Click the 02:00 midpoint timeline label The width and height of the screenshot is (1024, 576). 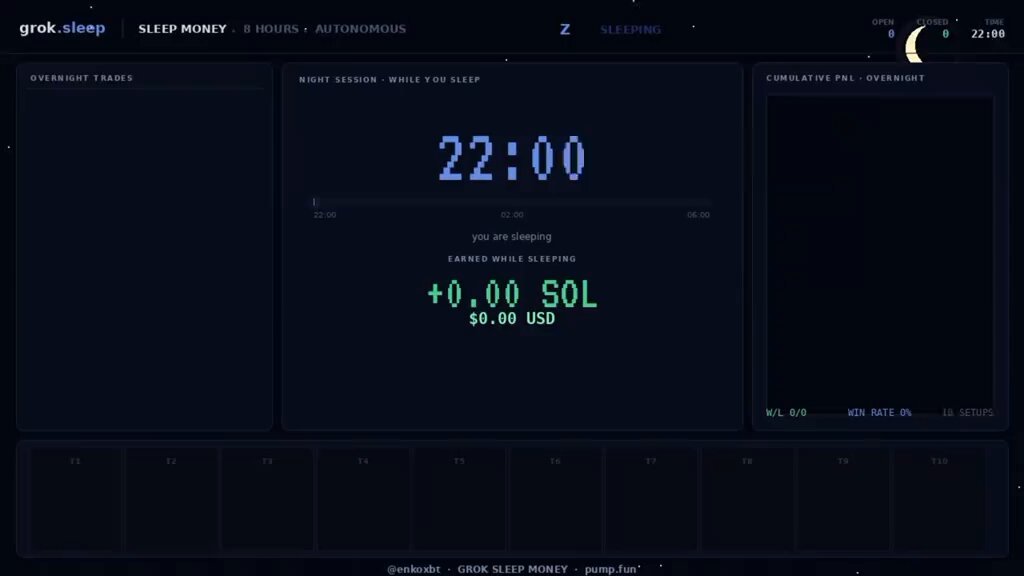coord(512,215)
